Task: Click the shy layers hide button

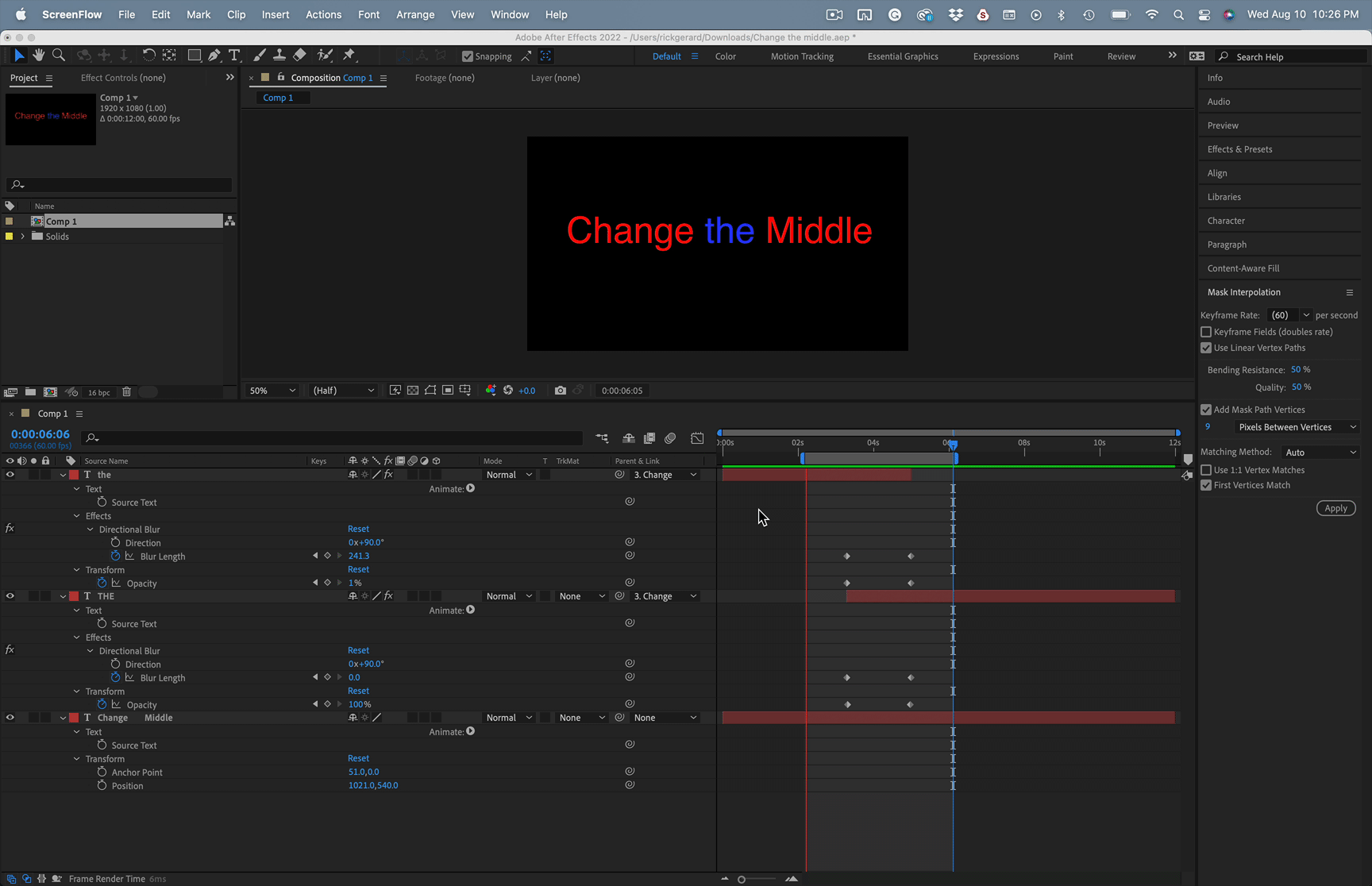Action: click(x=628, y=438)
